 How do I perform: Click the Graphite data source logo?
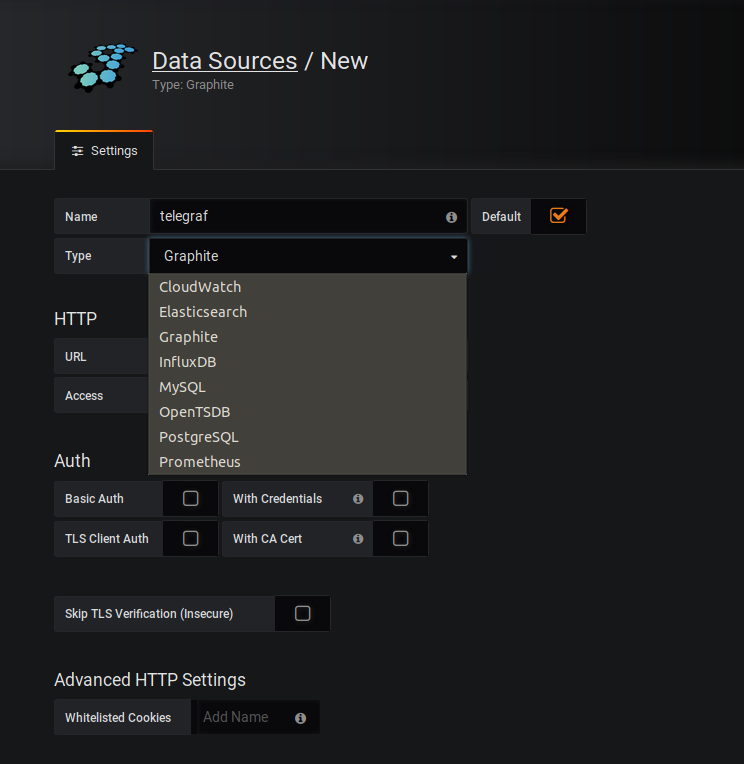(x=102, y=67)
